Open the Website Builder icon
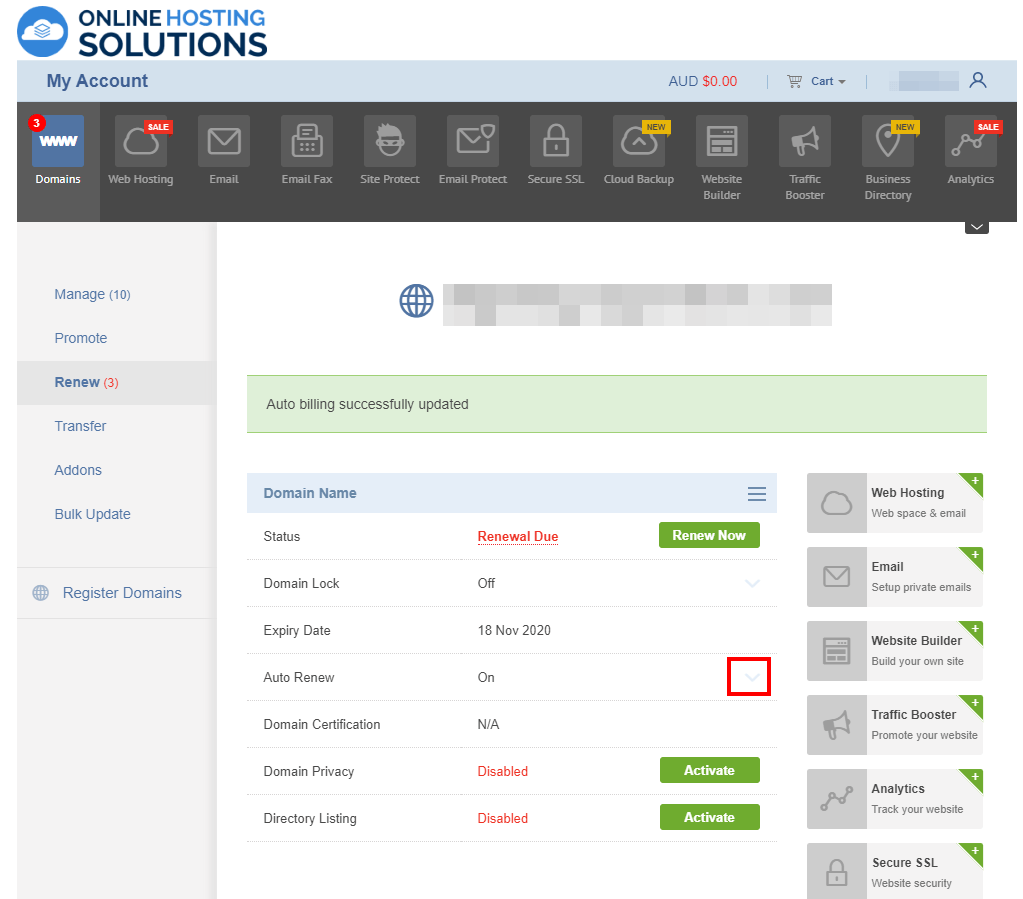Viewport: 1023px width, 899px height. (721, 141)
